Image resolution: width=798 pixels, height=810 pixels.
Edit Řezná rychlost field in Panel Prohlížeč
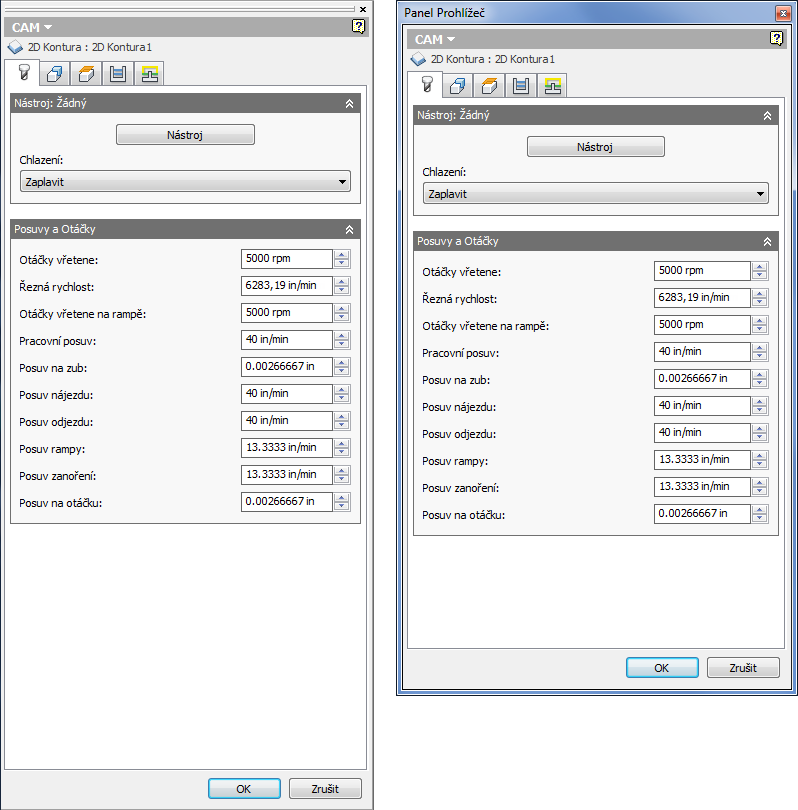point(702,298)
